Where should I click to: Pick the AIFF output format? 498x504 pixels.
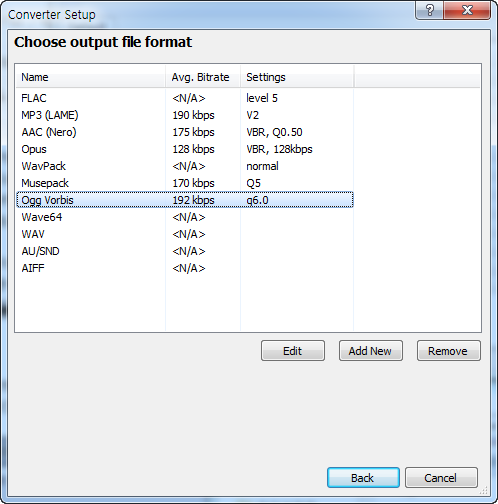pos(185,268)
